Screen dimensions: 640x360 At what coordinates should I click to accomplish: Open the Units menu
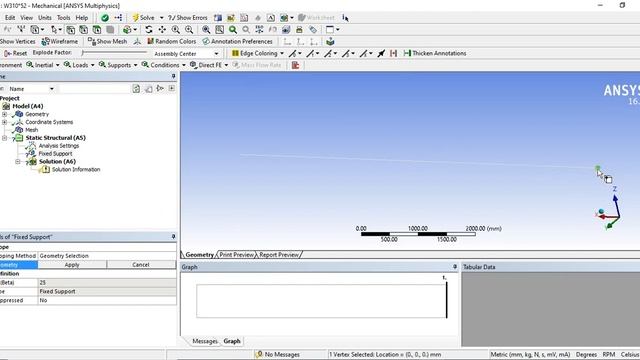point(45,18)
